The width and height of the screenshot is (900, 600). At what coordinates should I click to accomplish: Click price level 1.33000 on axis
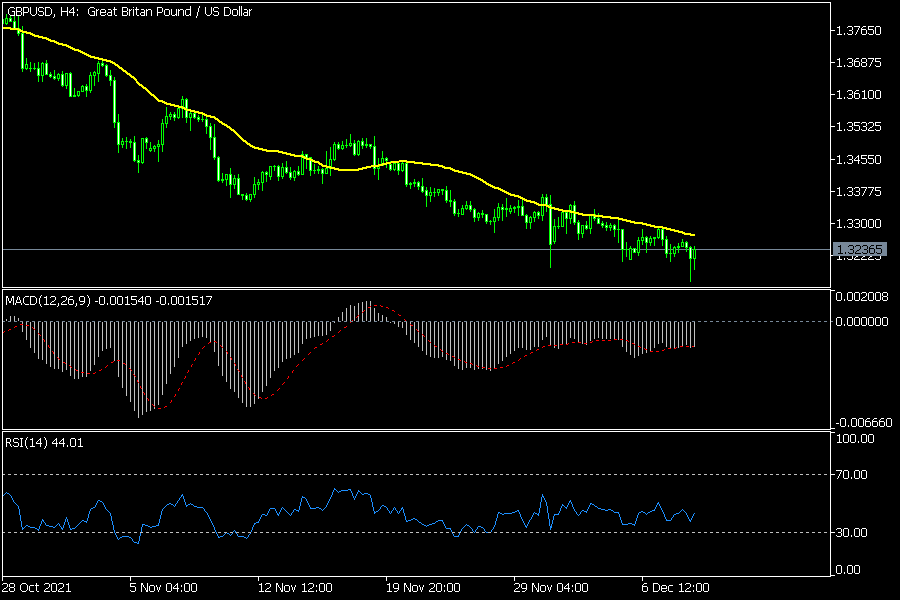(859, 223)
